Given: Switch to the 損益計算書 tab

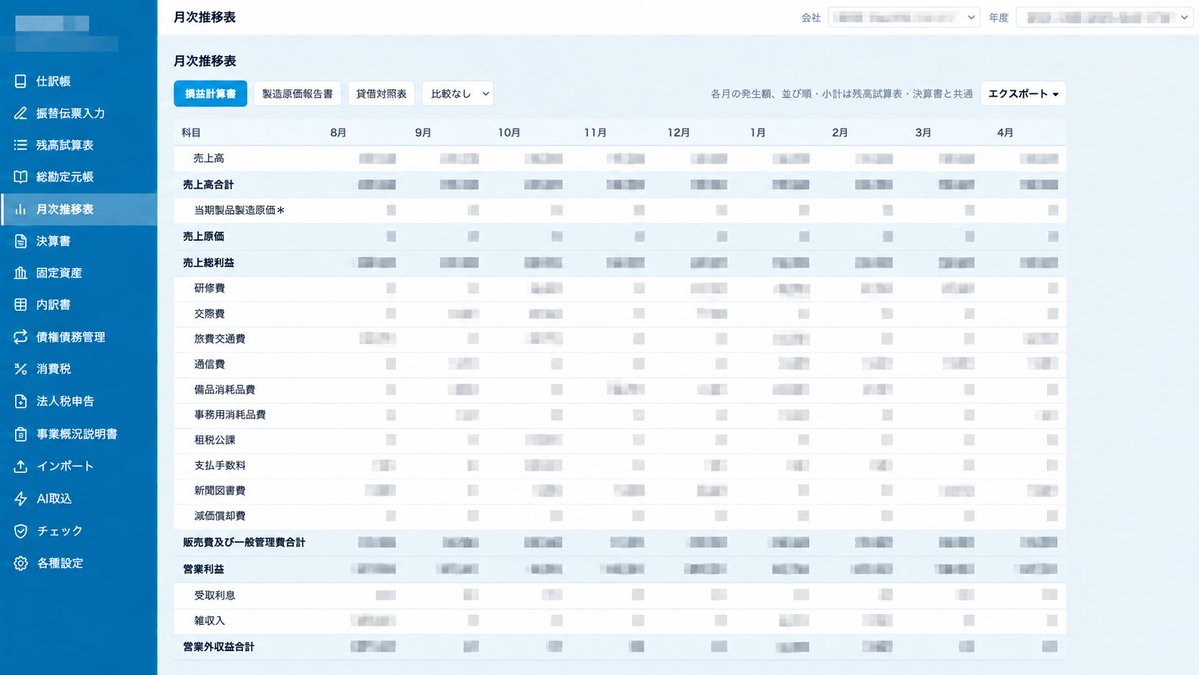Looking at the screenshot, I should pyautogui.click(x=210, y=94).
